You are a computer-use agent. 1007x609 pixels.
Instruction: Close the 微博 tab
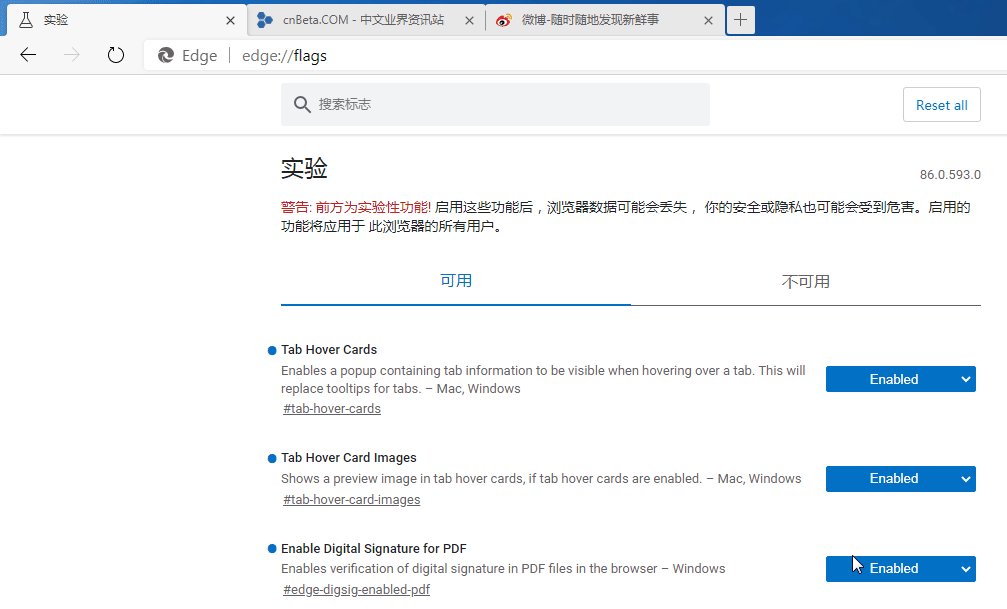(x=708, y=20)
